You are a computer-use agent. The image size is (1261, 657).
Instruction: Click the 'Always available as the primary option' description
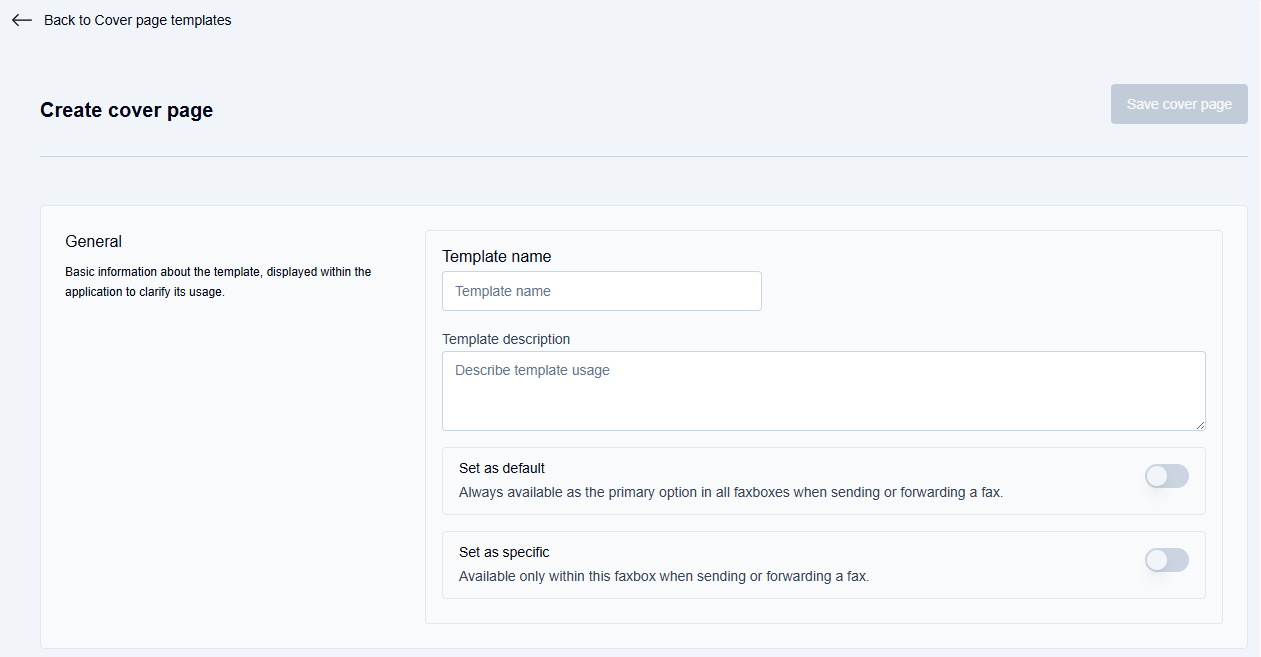tap(730, 492)
